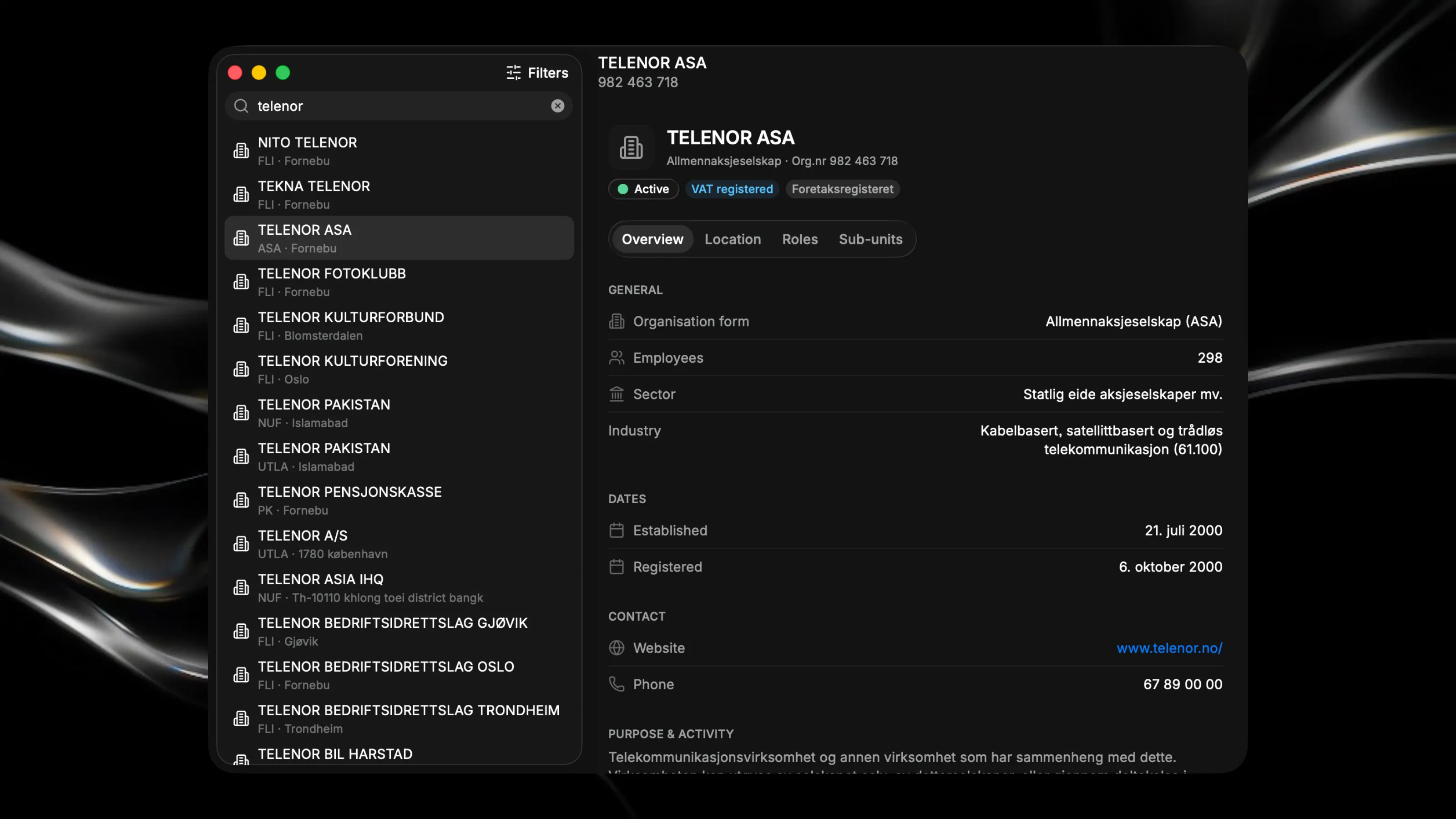Click building icon beside TELENOR PAKISTAN UTLA
This screenshot has width=1456, height=819.
click(241, 457)
